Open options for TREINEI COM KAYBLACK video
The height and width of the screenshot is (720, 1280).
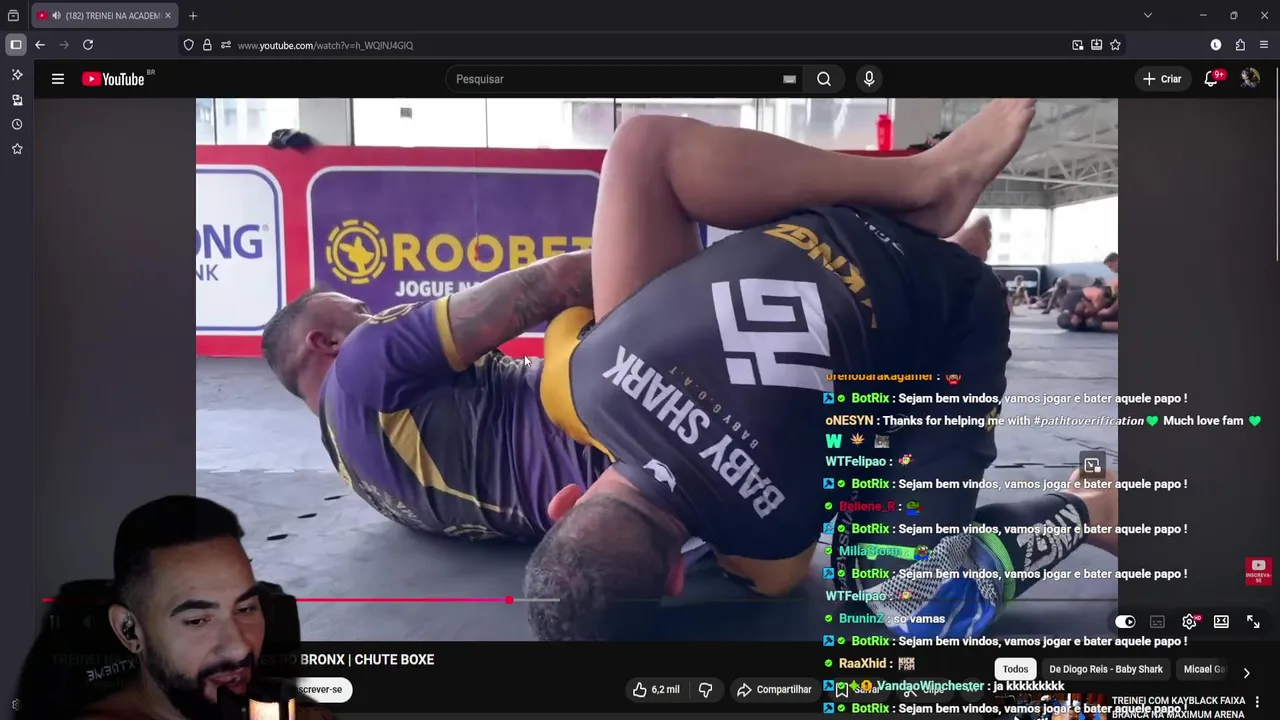tap(1257, 702)
